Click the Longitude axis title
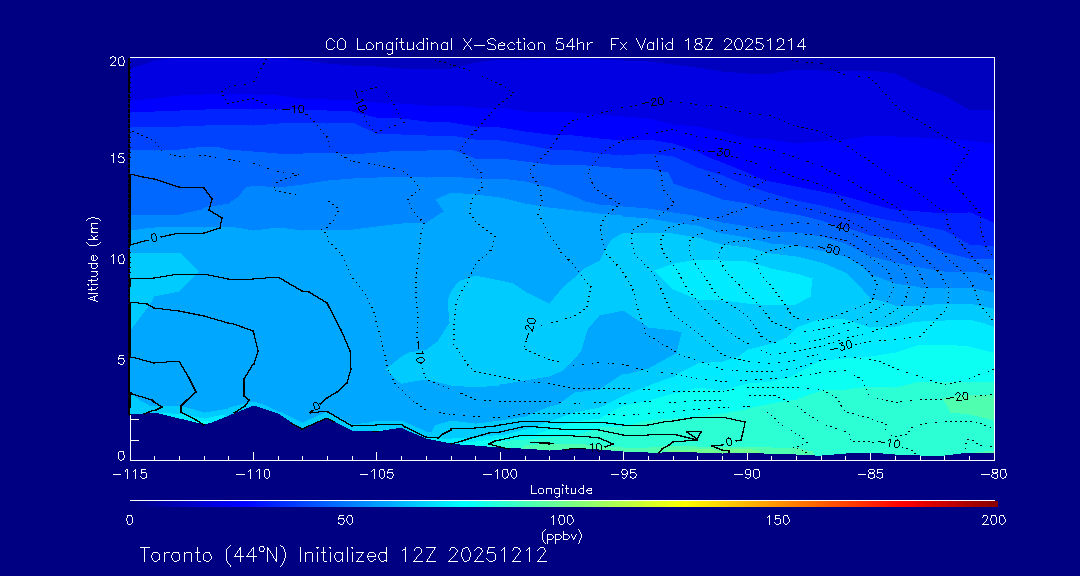The image size is (1080, 576). (x=561, y=490)
